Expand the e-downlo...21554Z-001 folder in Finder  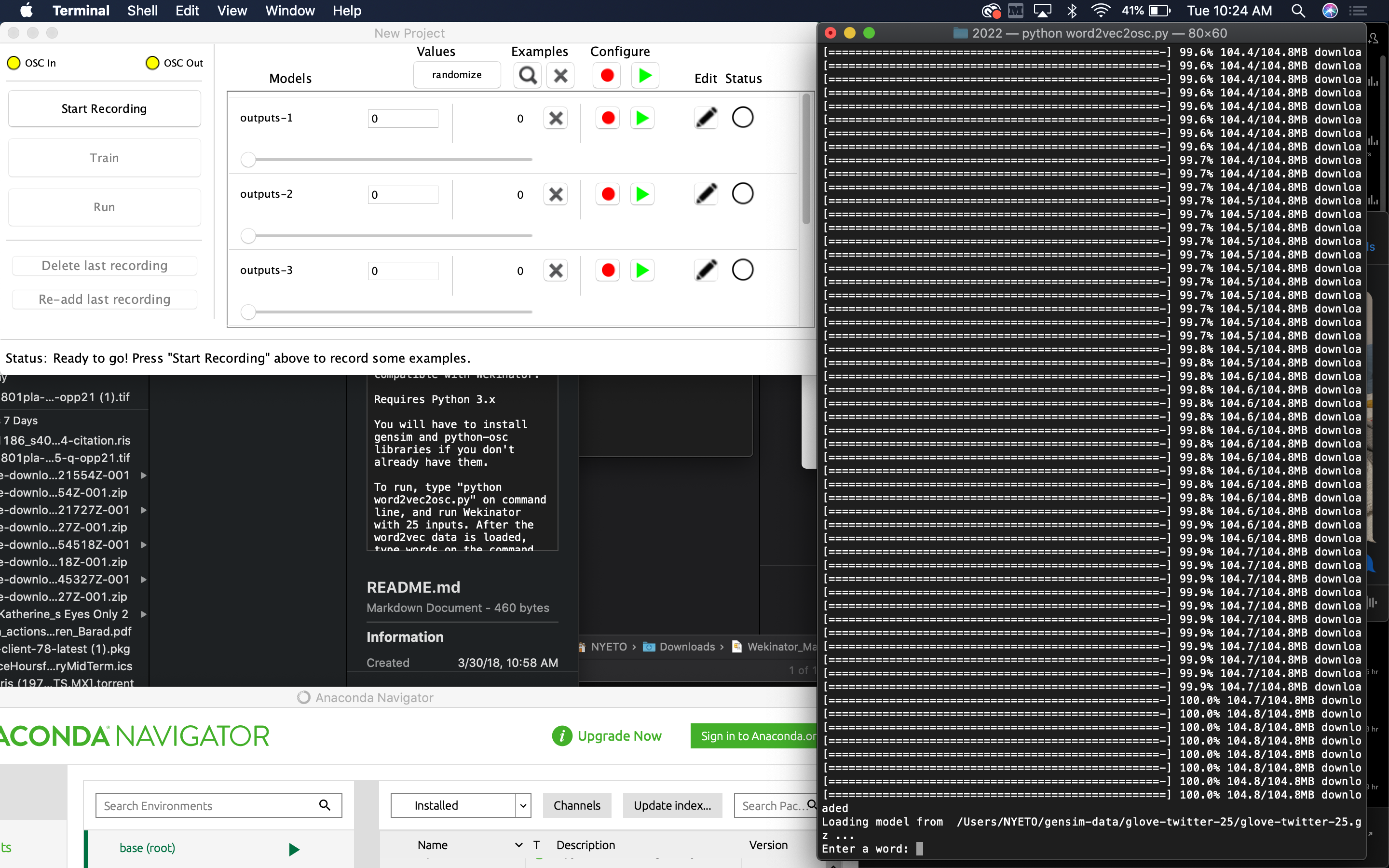click(144, 475)
